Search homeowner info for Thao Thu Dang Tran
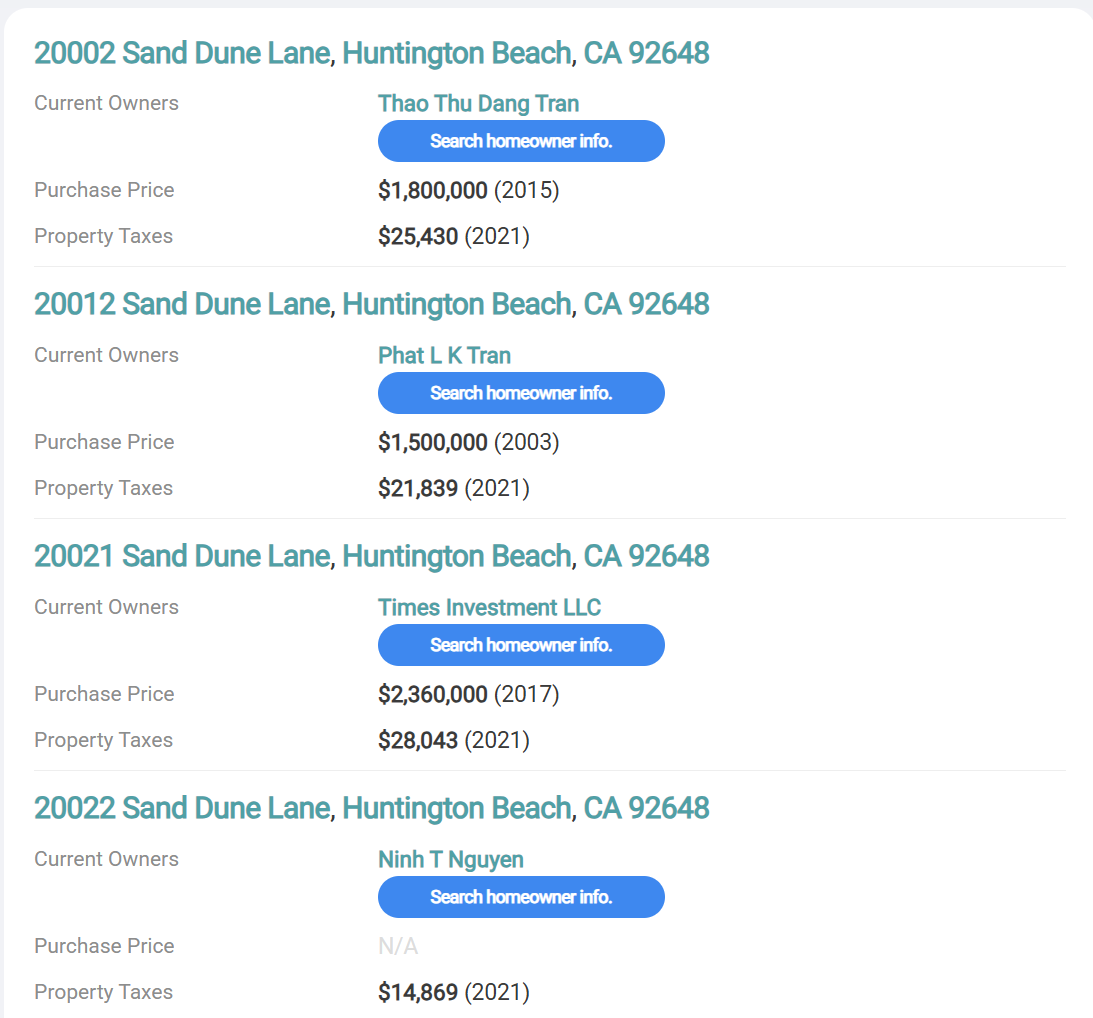Image resolution: width=1093 pixels, height=1018 pixels. click(521, 141)
